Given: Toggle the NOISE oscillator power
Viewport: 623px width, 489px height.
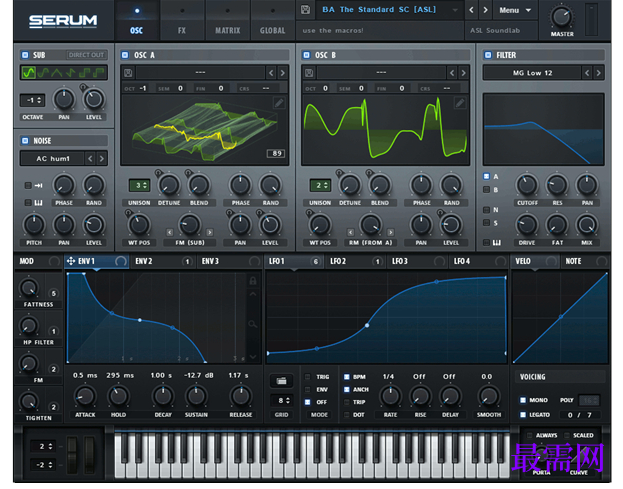Looking at the screenshot, I should [x=25, y=141].
